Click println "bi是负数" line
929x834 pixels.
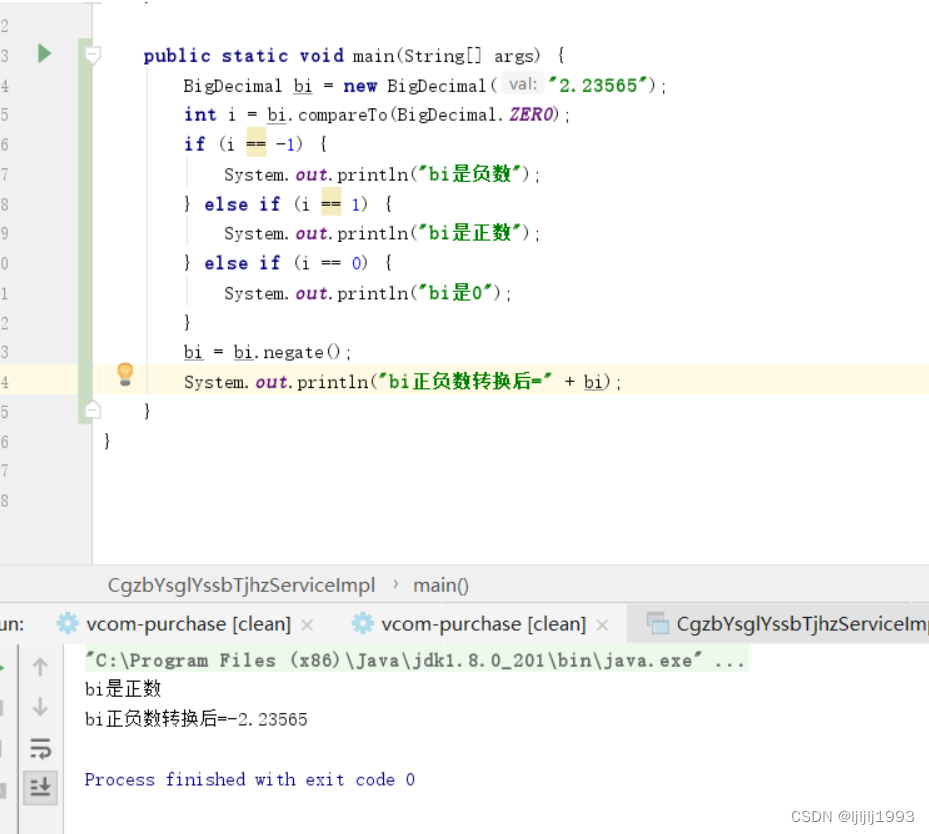coord(382,175)
